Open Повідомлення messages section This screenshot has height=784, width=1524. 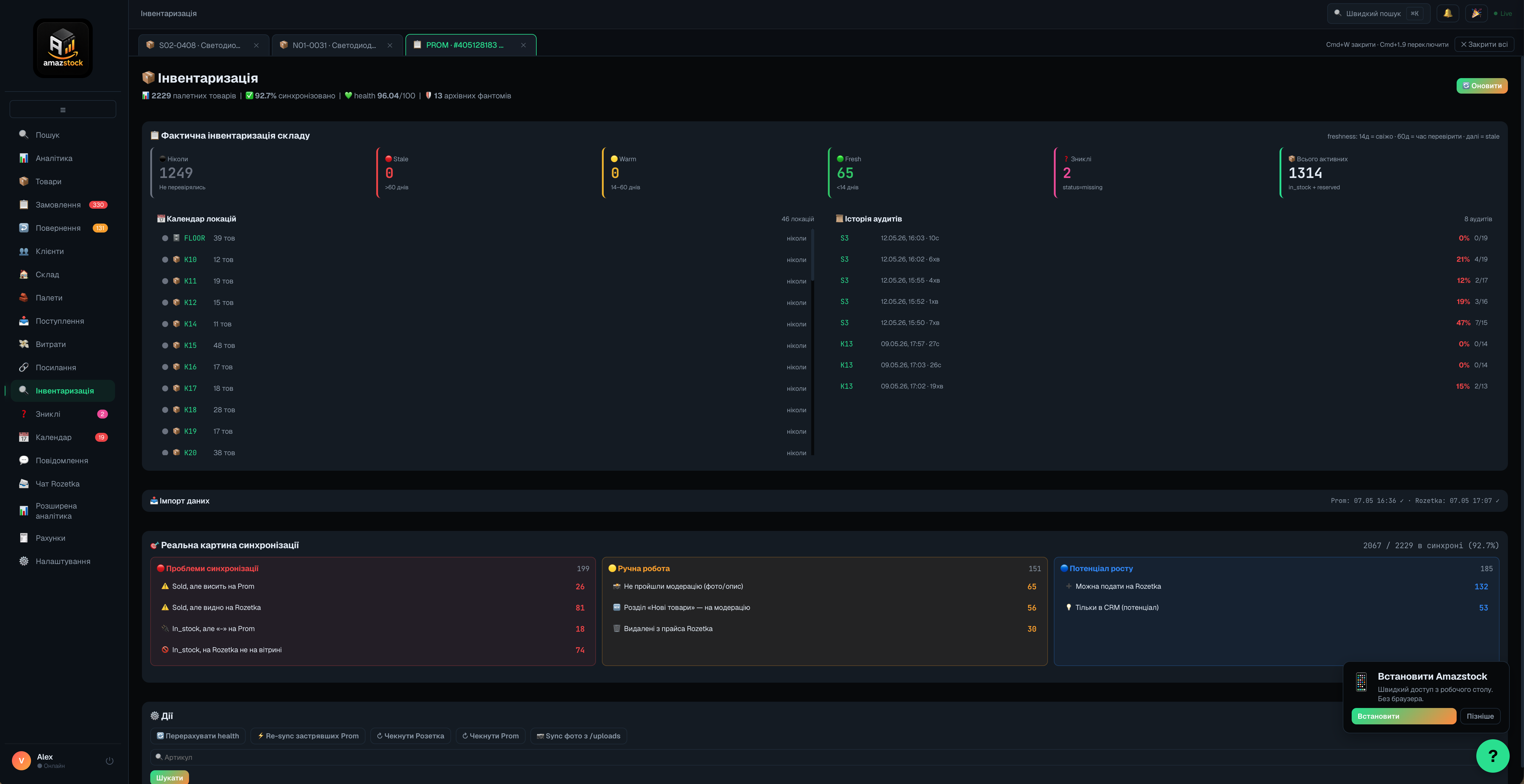63,460
